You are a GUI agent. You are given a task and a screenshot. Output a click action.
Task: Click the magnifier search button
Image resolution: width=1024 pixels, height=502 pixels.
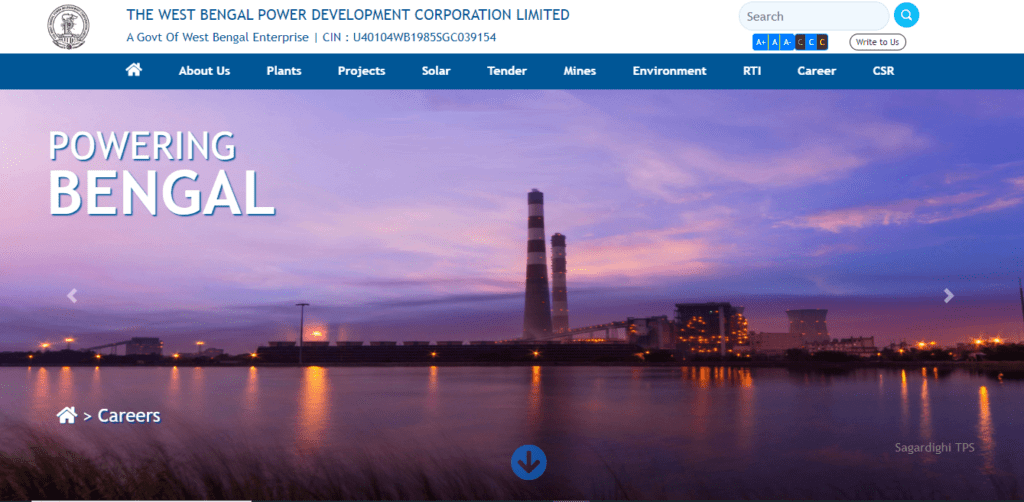[906, 15]
